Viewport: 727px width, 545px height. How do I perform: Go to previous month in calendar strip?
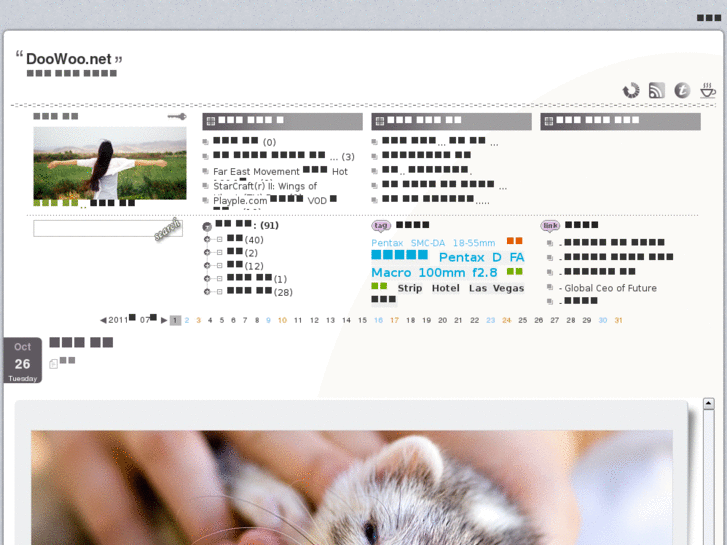pyautogui.click(x=103, y=320)
